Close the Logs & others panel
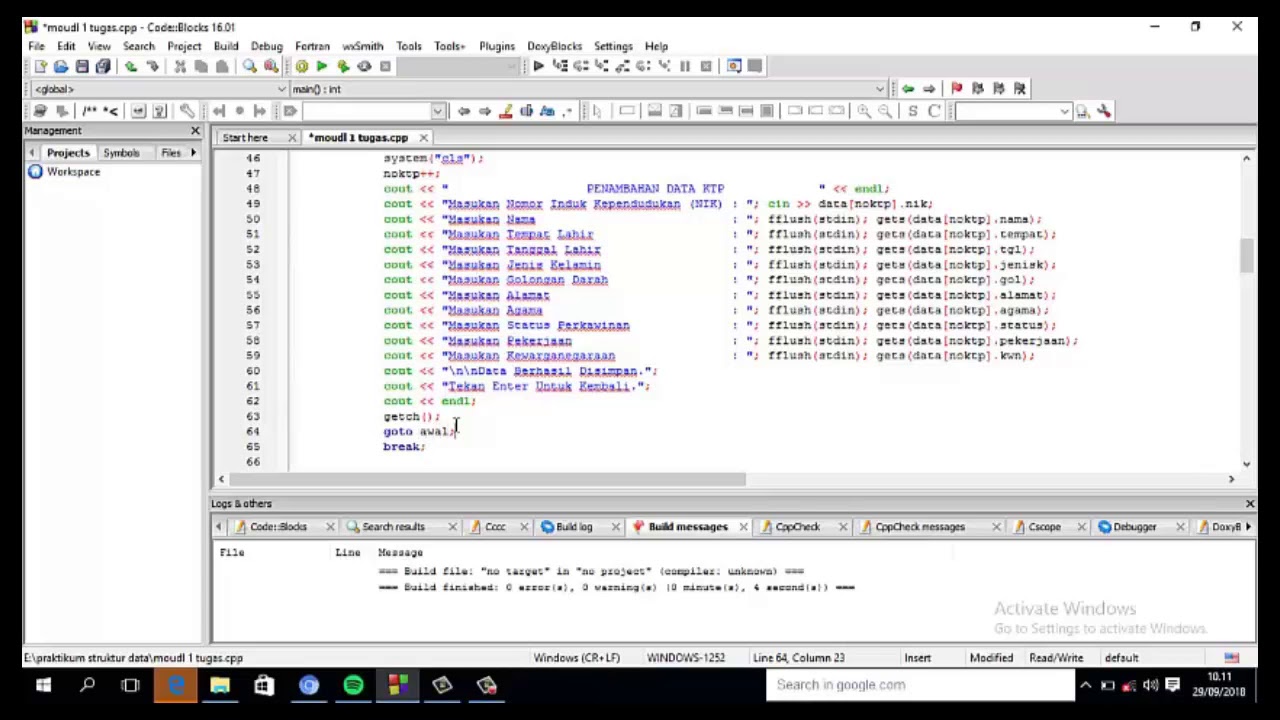 [1250, 504]
